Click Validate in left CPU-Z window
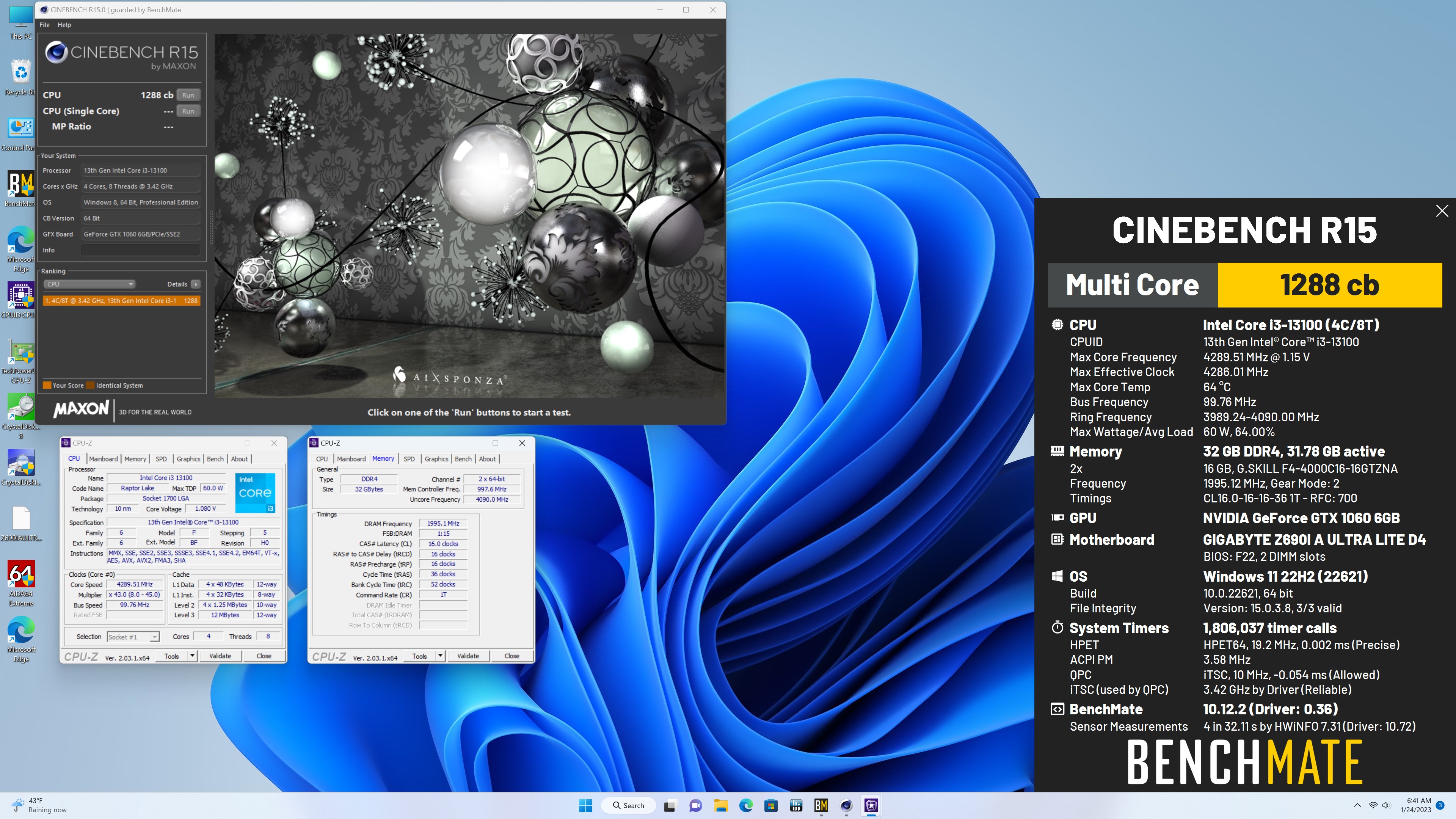 click(x=220, y=656)
